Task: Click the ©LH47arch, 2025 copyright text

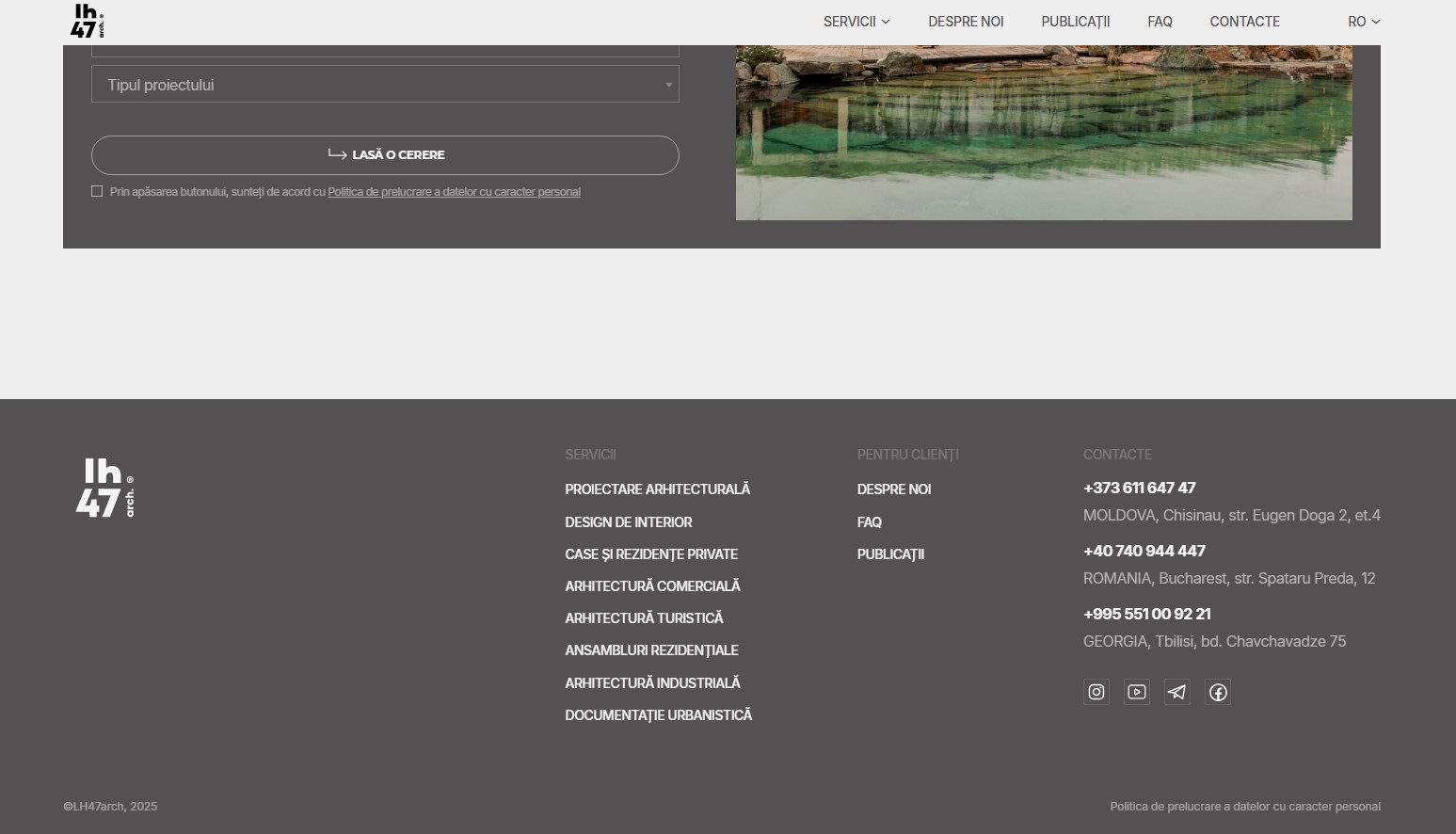Action: (110, 807)
